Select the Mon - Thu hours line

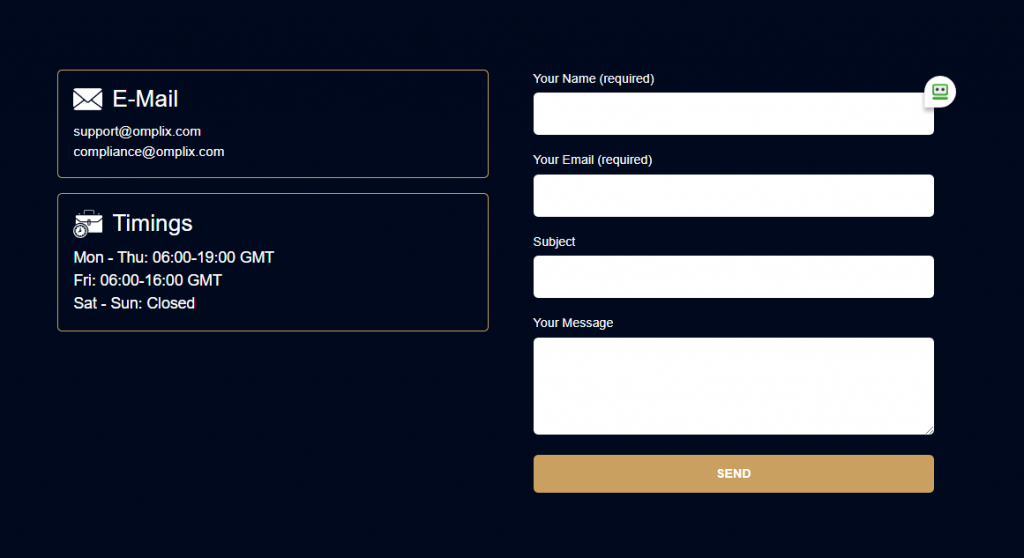coord(174,257)
